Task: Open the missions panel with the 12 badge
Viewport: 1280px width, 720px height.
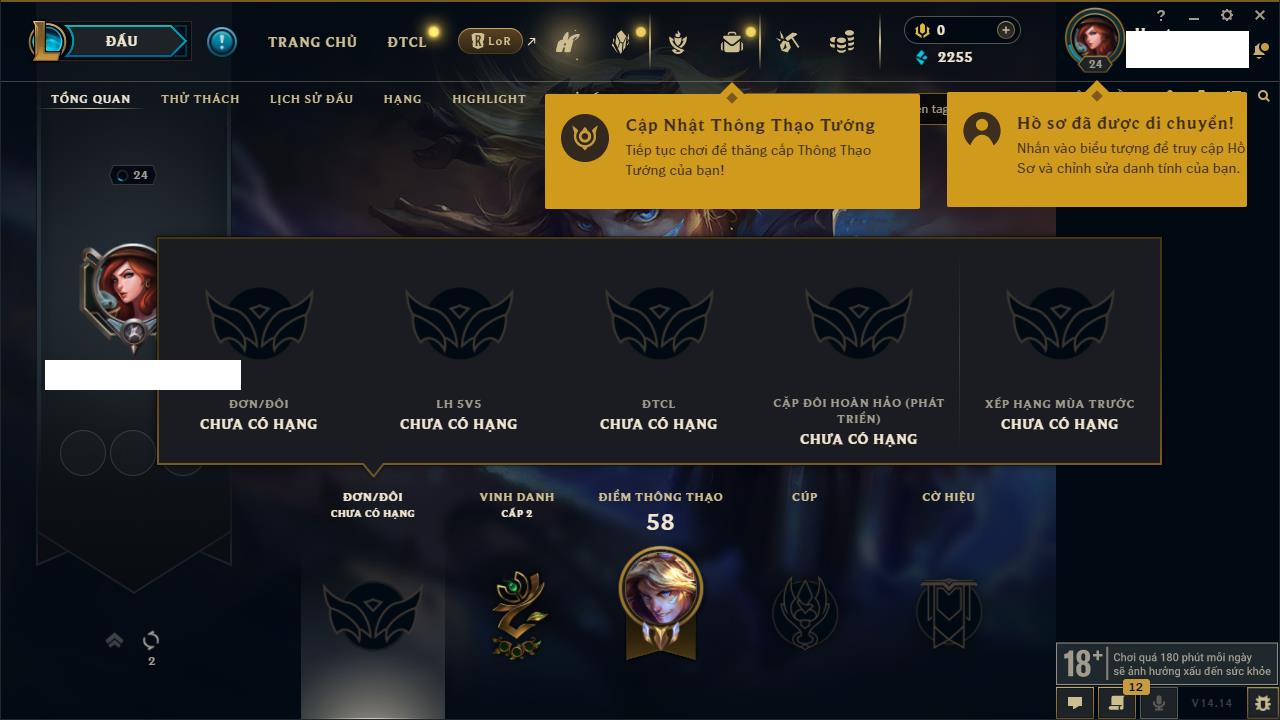Action: pos(1116,702)
